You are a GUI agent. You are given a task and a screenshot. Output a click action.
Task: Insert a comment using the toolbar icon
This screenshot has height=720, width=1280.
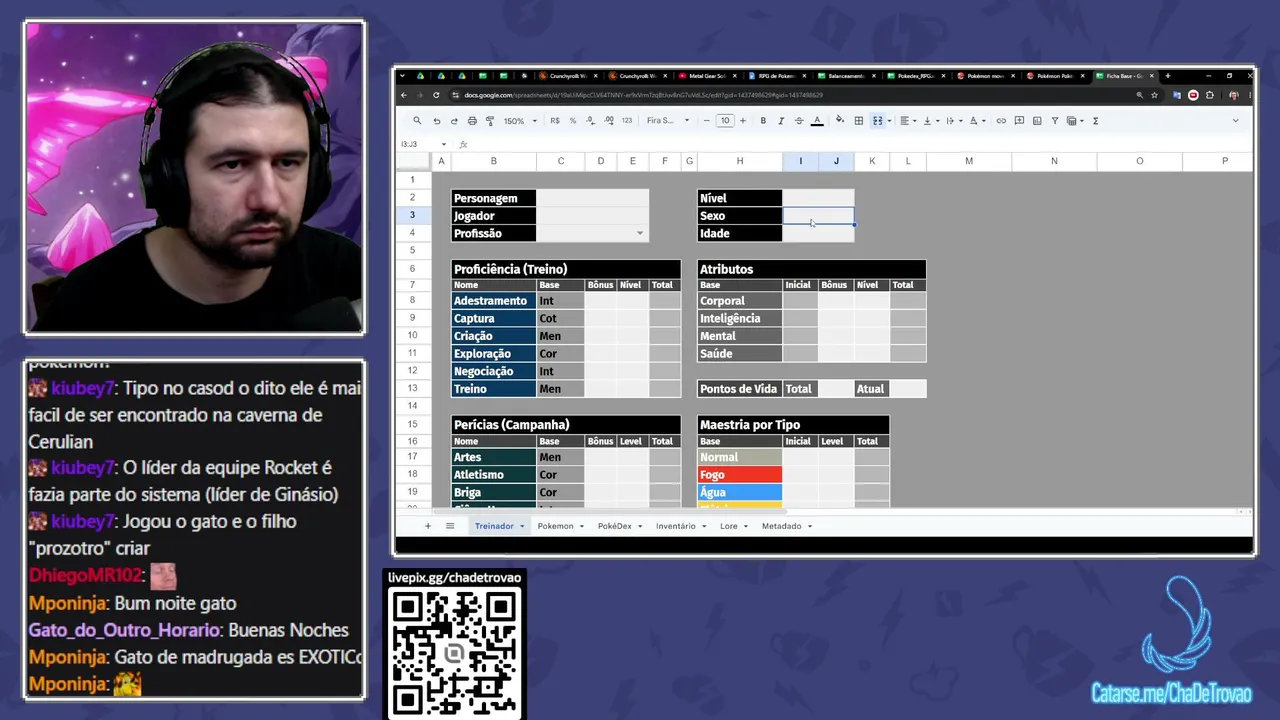(x=1019, y=121)
